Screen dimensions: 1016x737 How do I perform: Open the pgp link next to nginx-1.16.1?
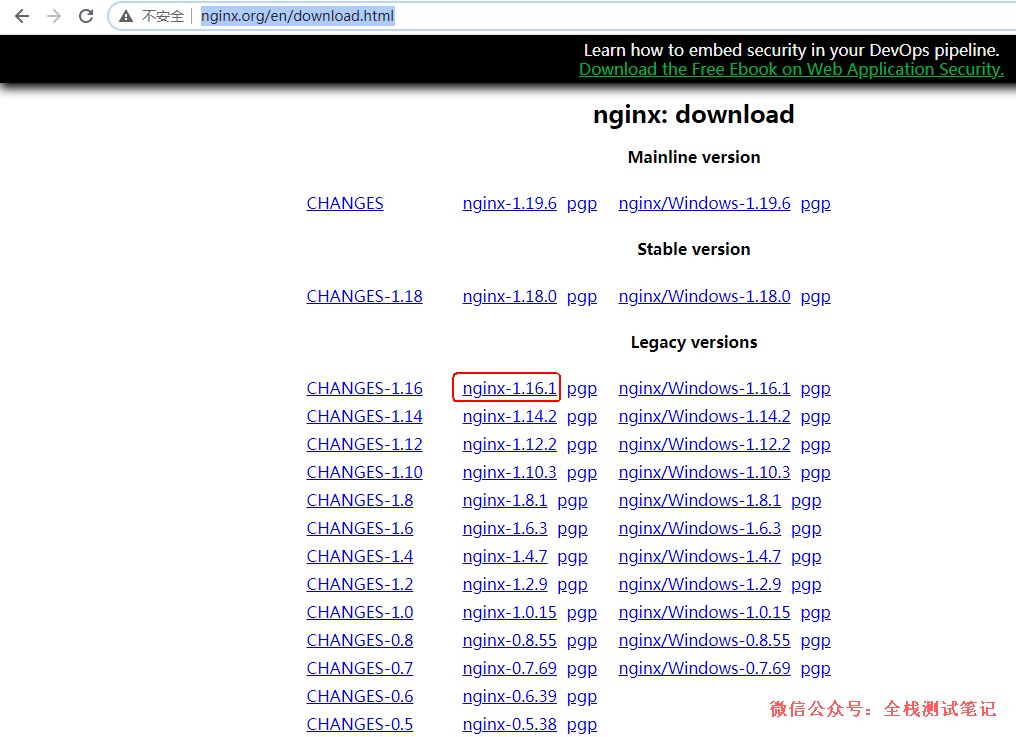pos(582,390)
